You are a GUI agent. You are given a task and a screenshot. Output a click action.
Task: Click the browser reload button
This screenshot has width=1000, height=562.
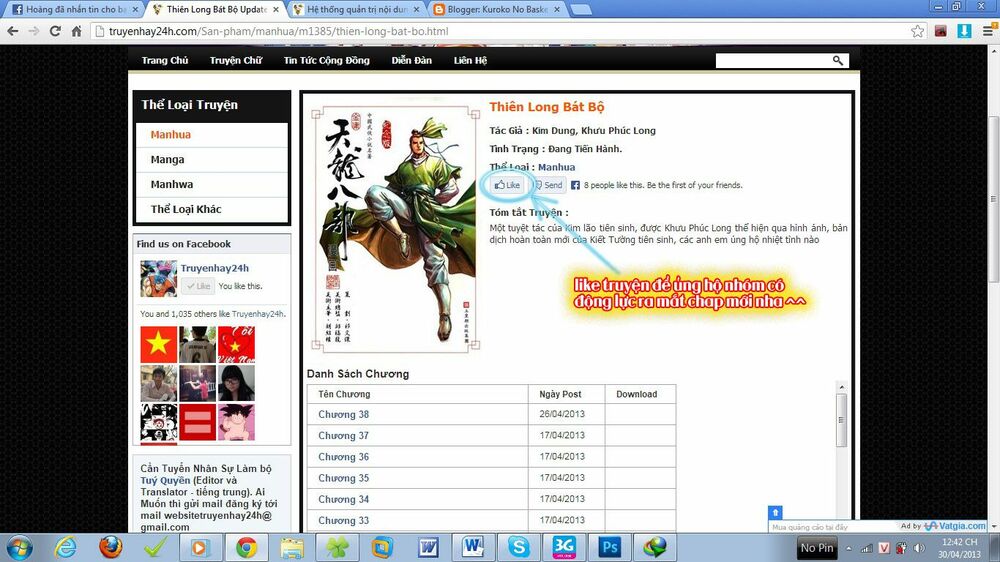point(56,31)
